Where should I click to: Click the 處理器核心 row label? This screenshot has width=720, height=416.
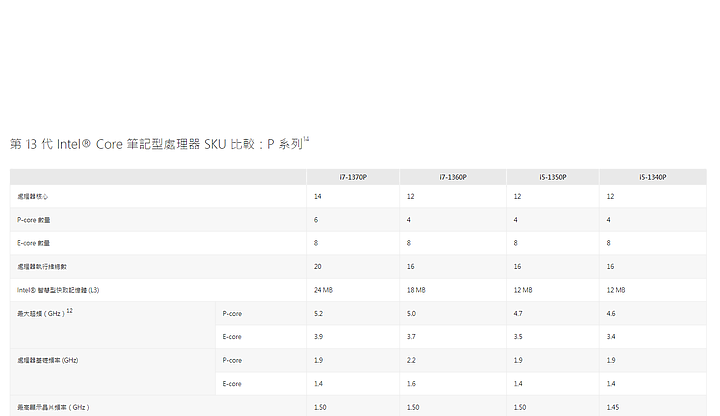33,197
